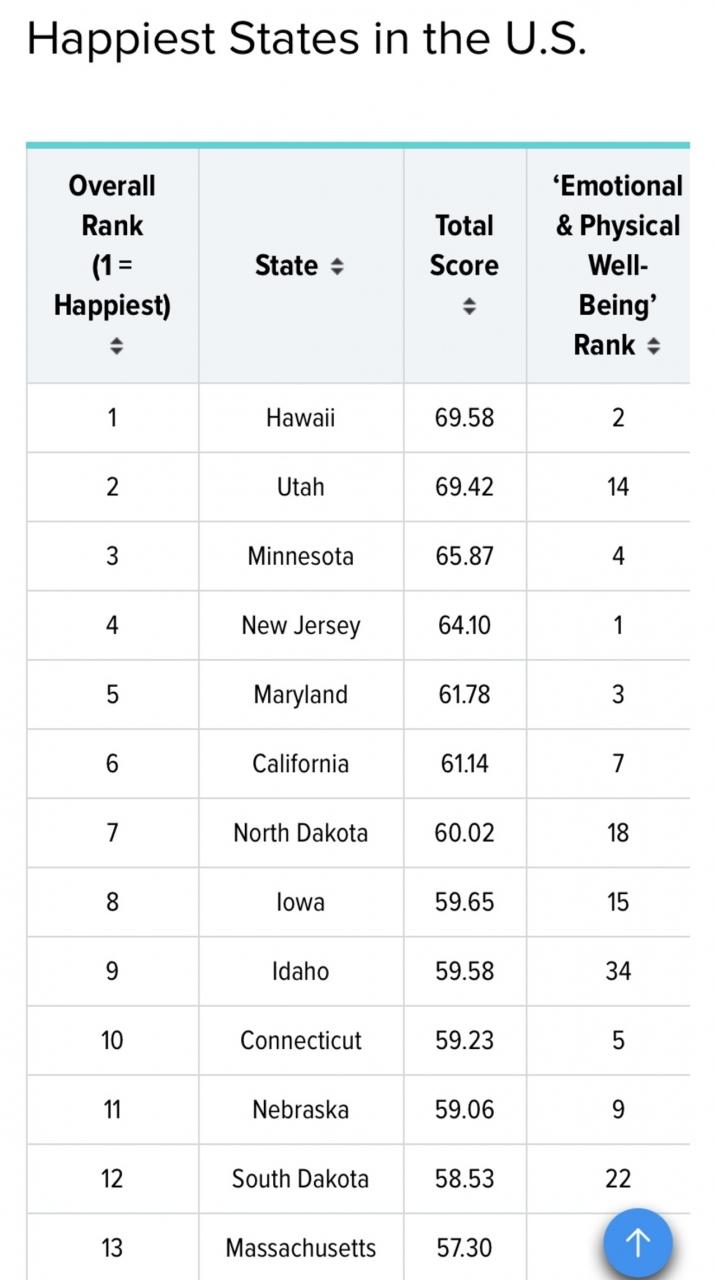The width and height of the screenshot is (716, 1280).
Task: Click the Happiest States in the U.S. heading
Action: point(306,40)
